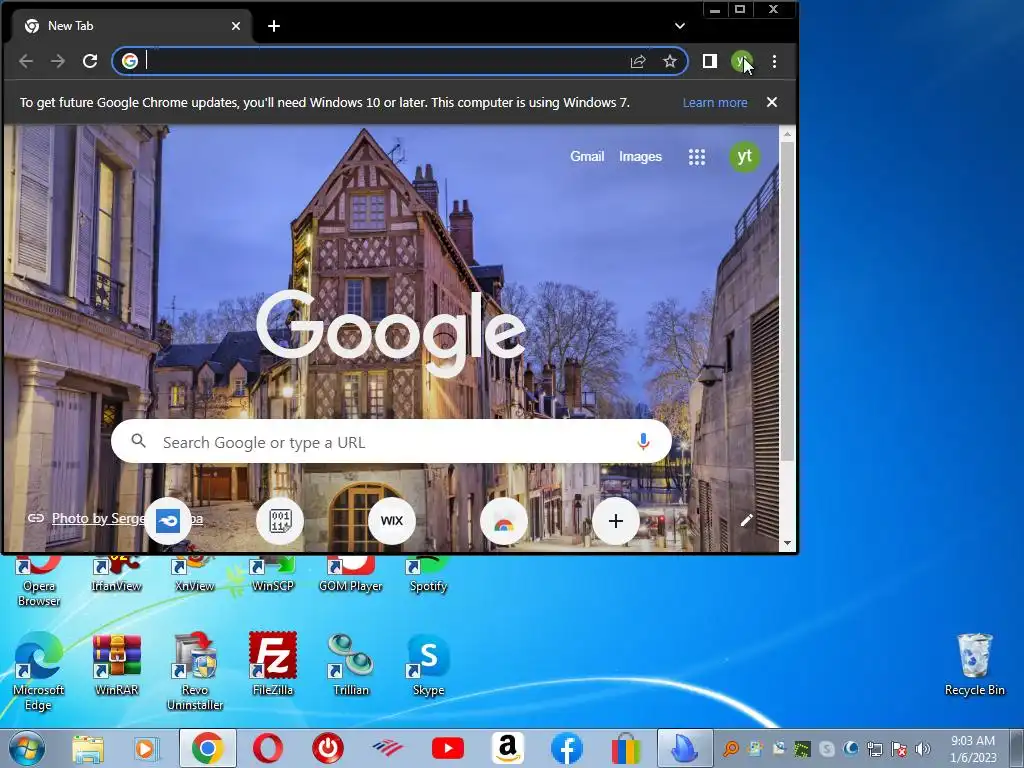The height and width of the screenshot is (768, 1024).
Task: Reload the current page
Action: point(90,61)
